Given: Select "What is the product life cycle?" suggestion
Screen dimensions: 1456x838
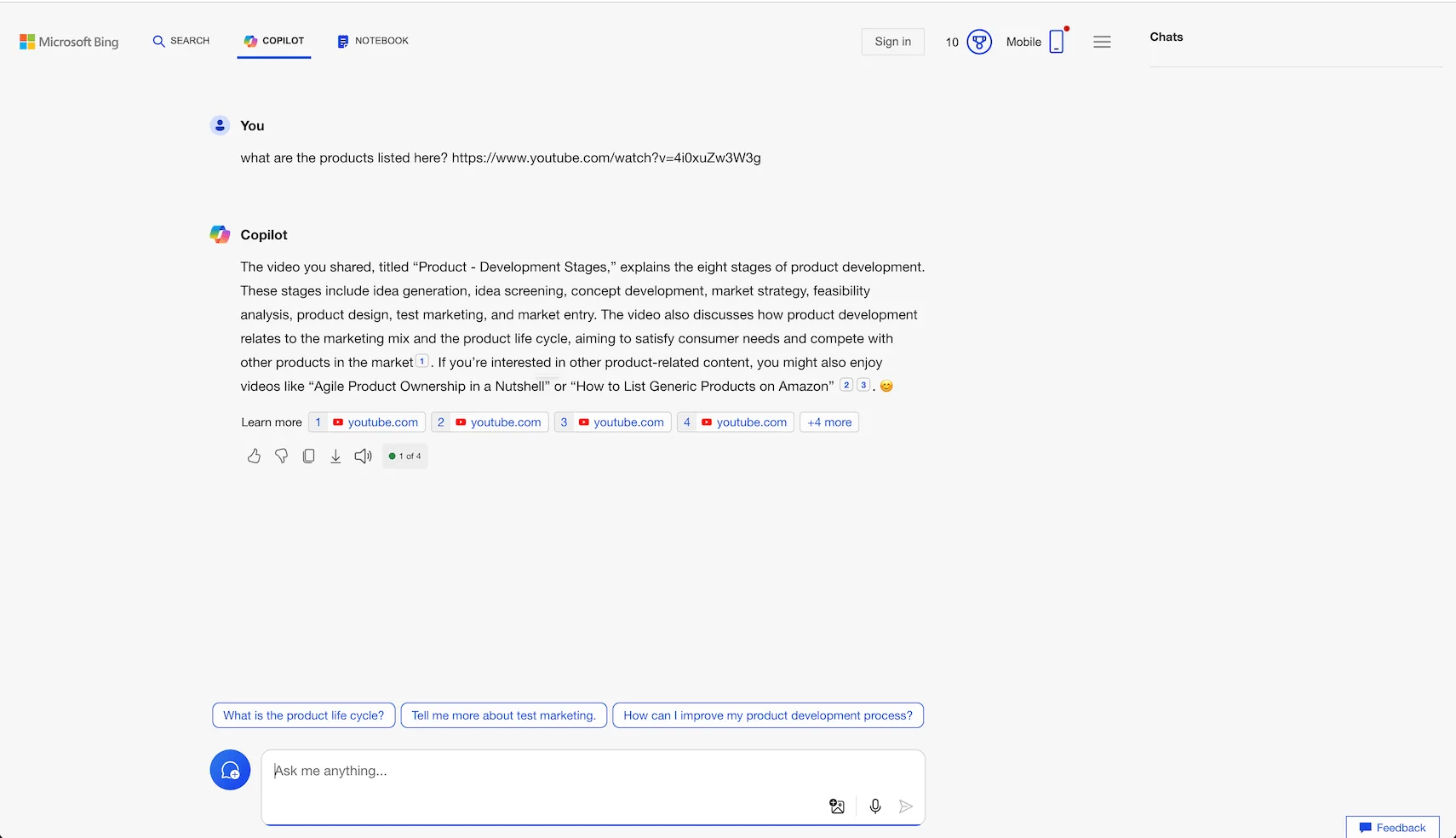Looking at the screenshot, I should [x=303, y=715].
